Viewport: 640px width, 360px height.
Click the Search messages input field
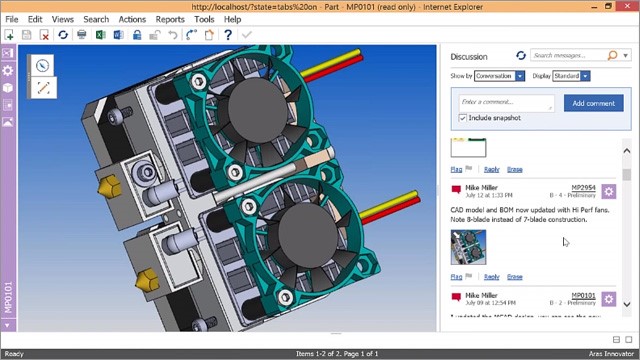pos(569,55)
